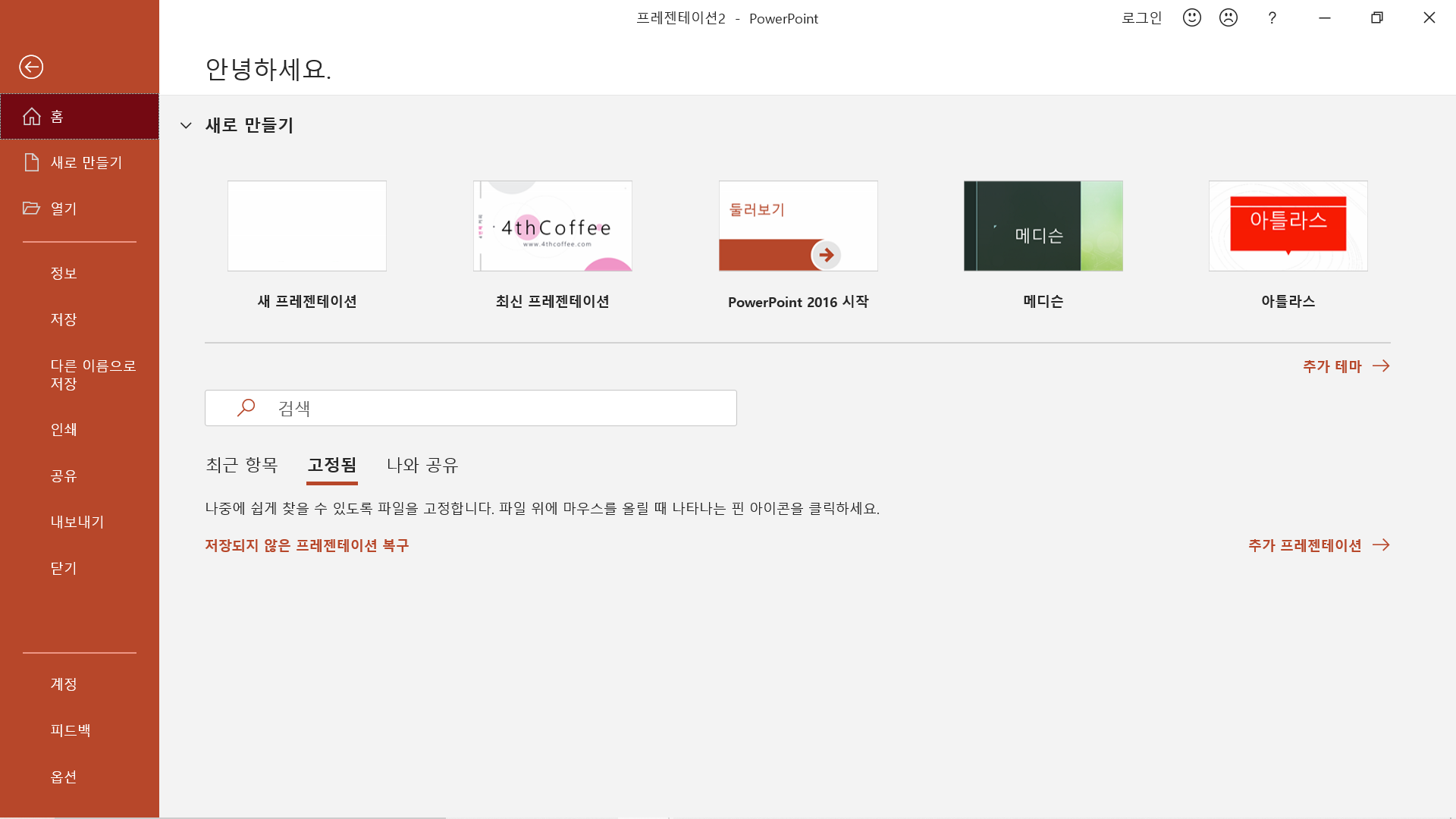1456x819 pixels.
Task: Click the question mark help icon
Action: [1272, 17]
